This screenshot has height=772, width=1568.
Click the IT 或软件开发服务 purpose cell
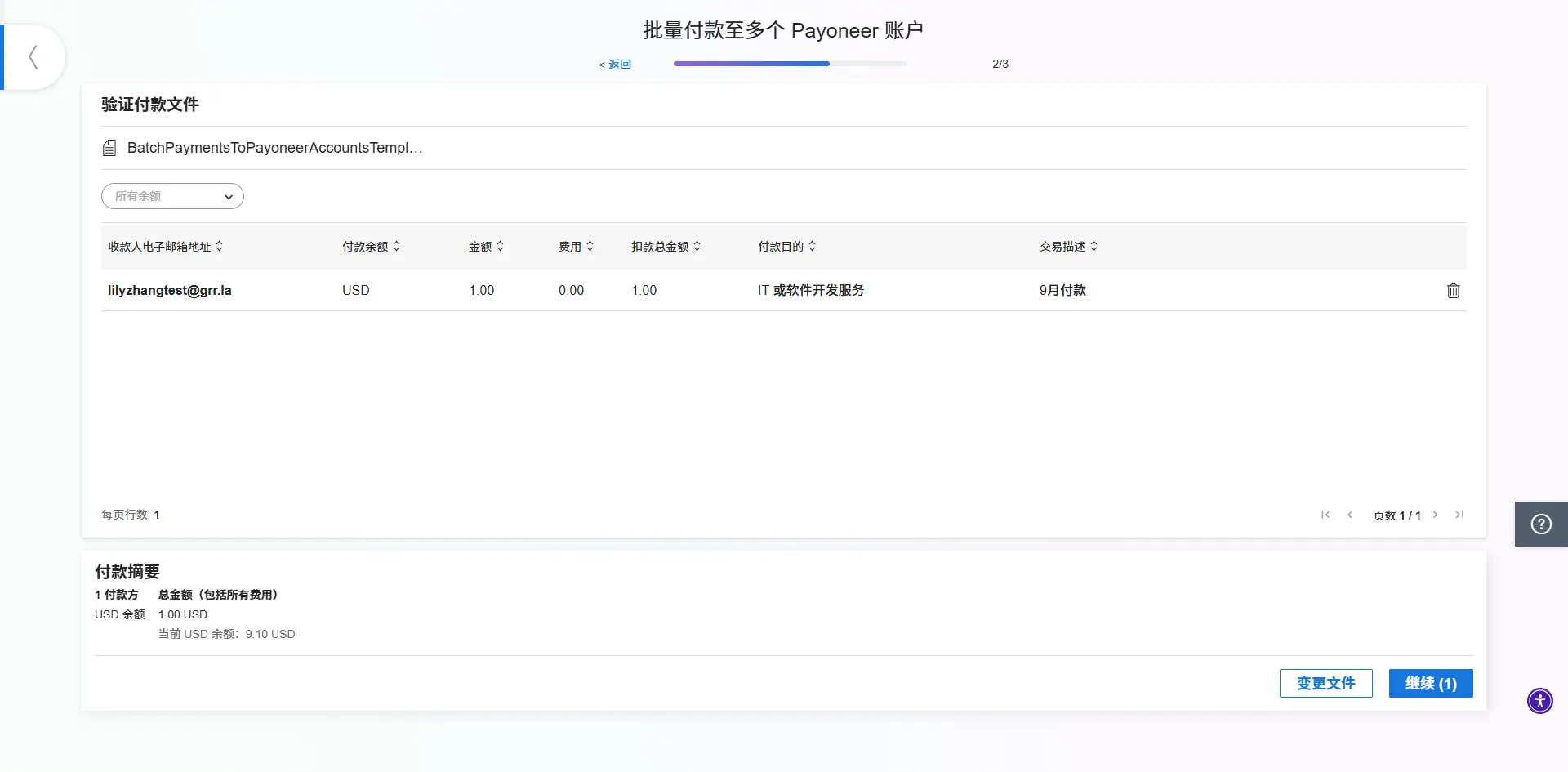(811, 290)
